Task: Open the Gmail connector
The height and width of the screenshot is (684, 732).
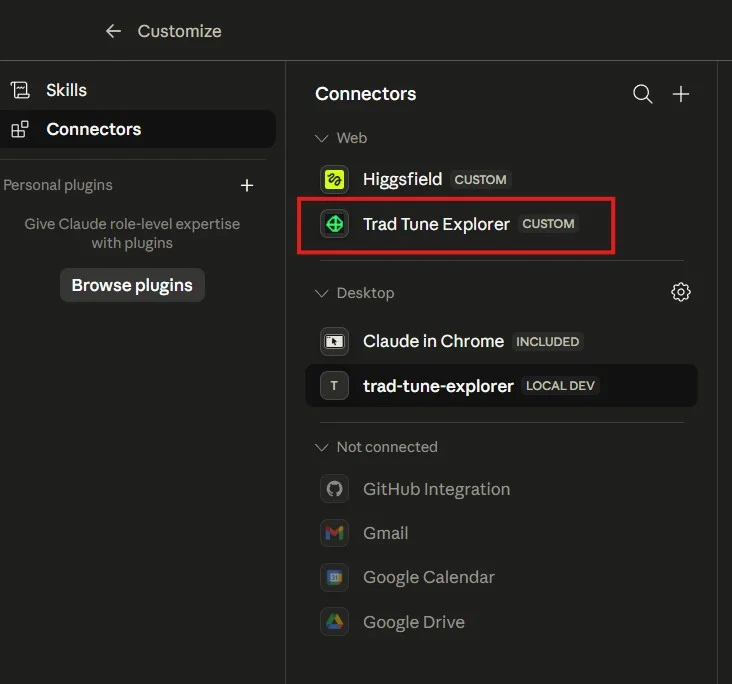Action: coord(501,533)
